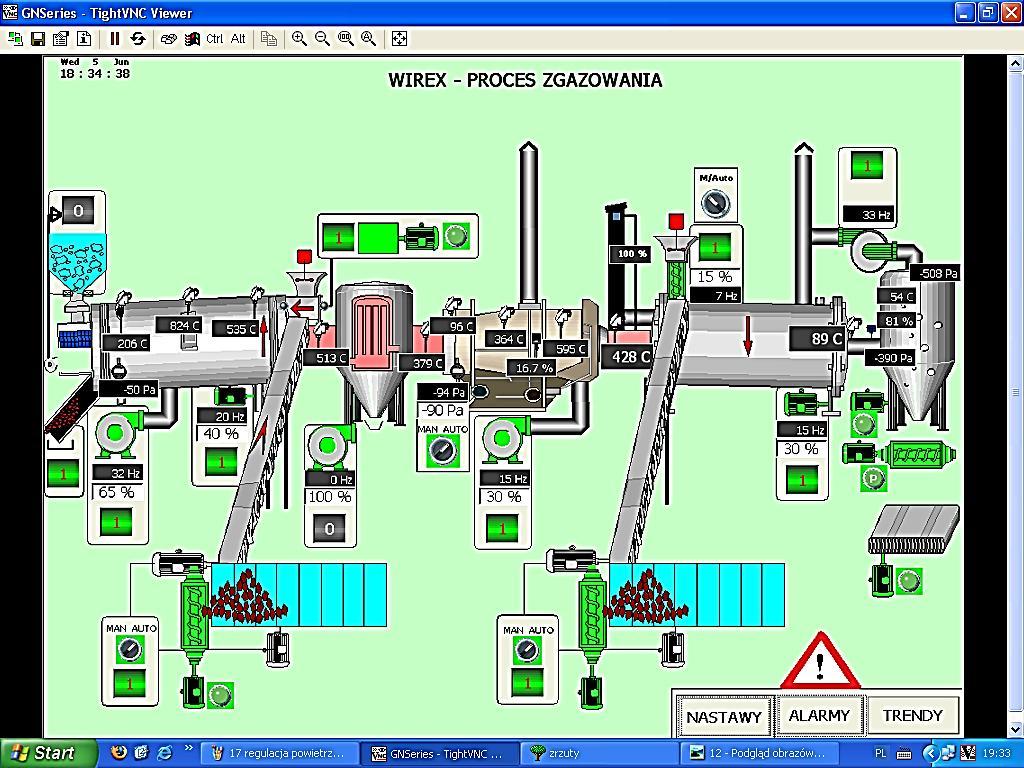Click the 65 % setpoint field
Viewport: 1024px width, 768px height.
coord(118,492)
